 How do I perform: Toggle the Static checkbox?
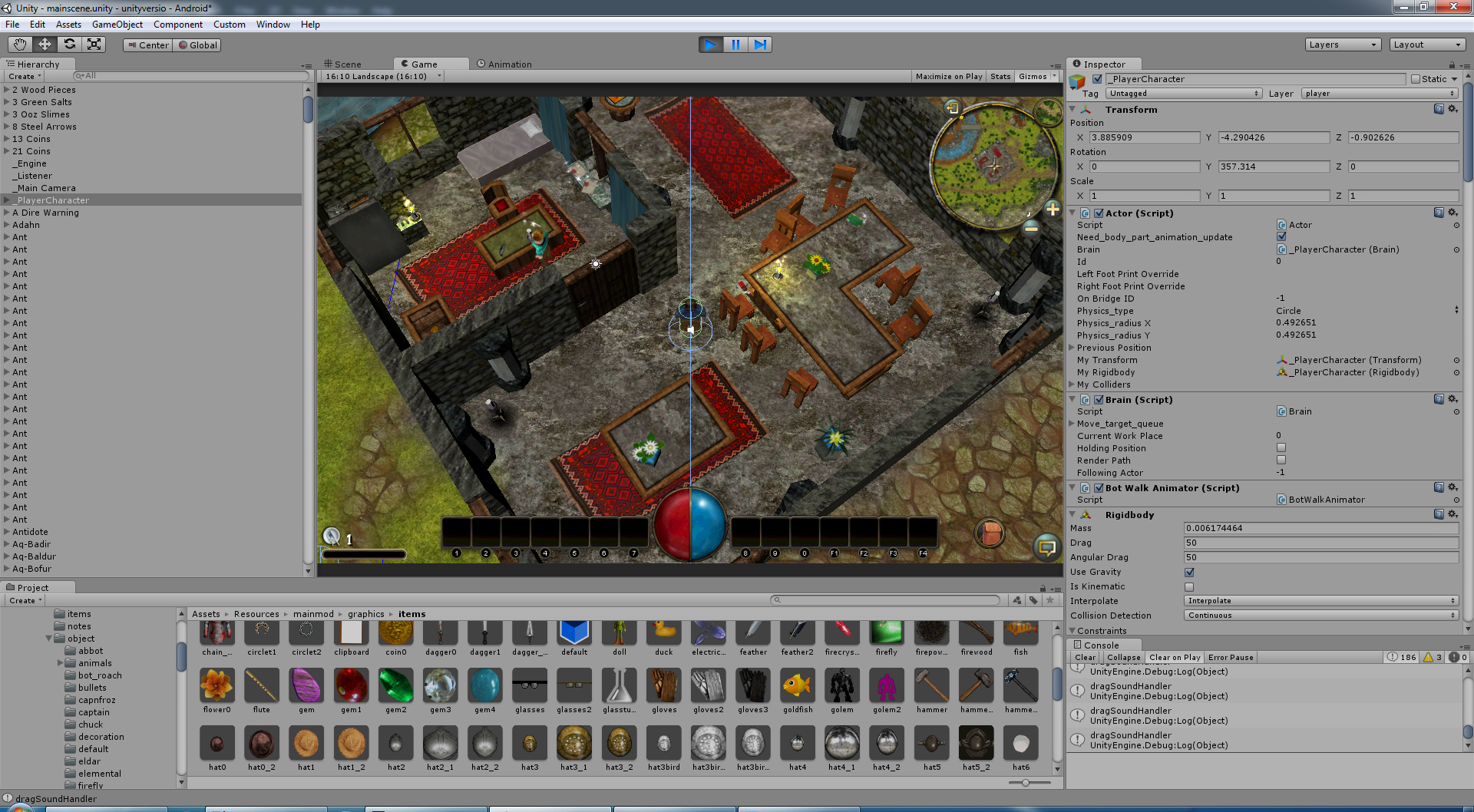pos(1416,79)
